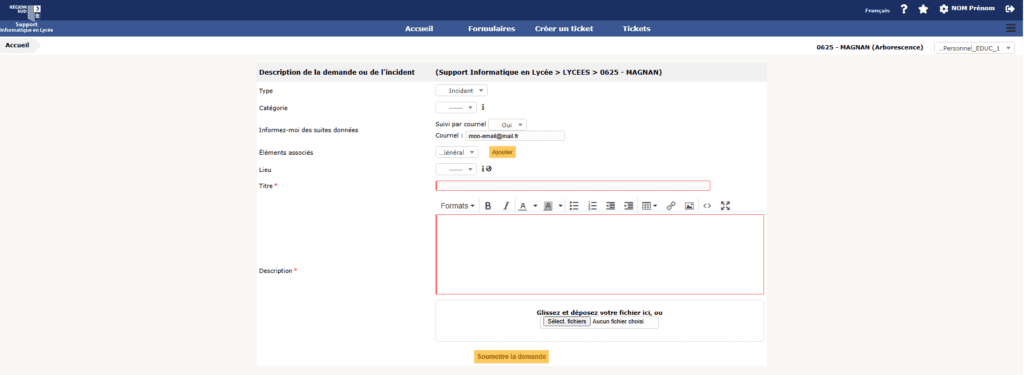Focus the Titre input field
The height and width of the screenshot is (375, 1024).
(573, 186)
